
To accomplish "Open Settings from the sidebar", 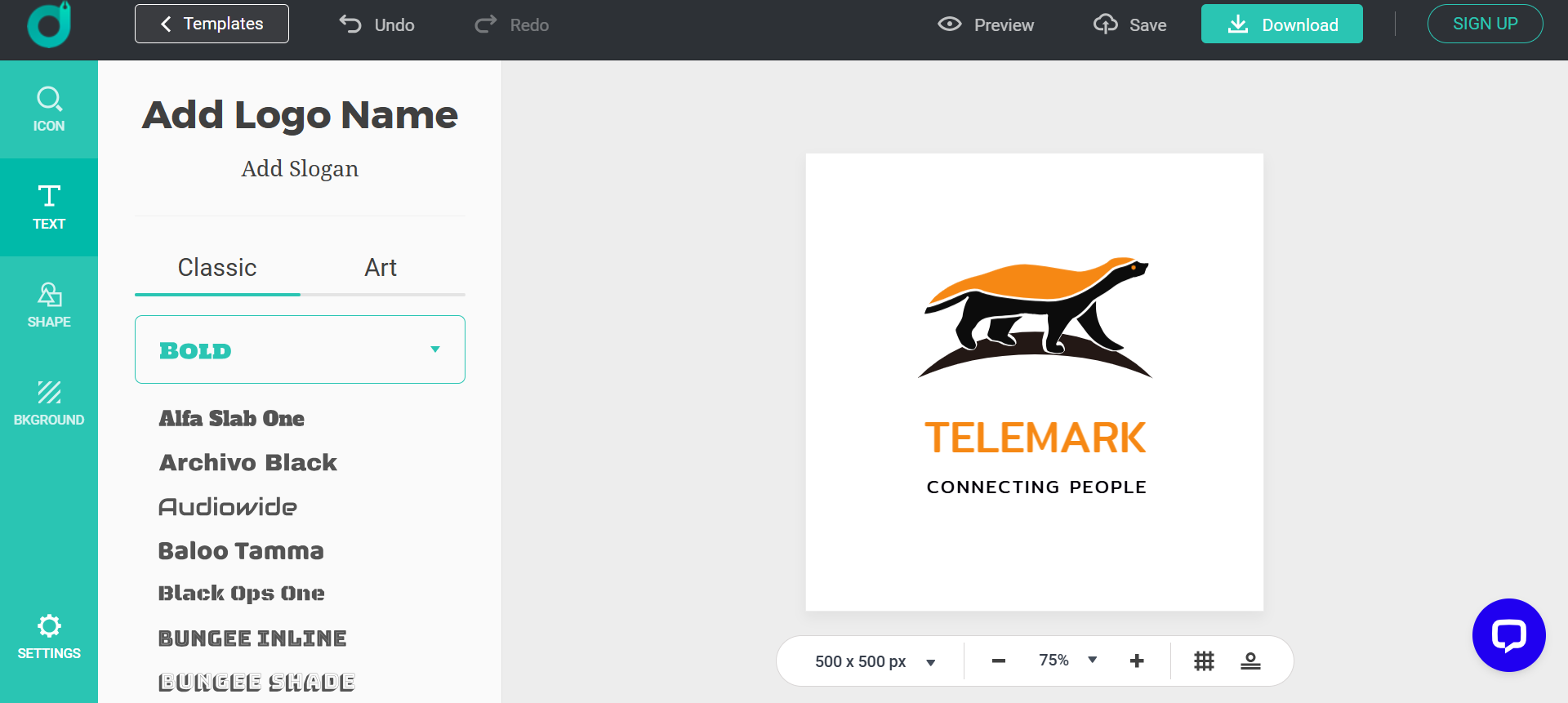I will (49, 637).
